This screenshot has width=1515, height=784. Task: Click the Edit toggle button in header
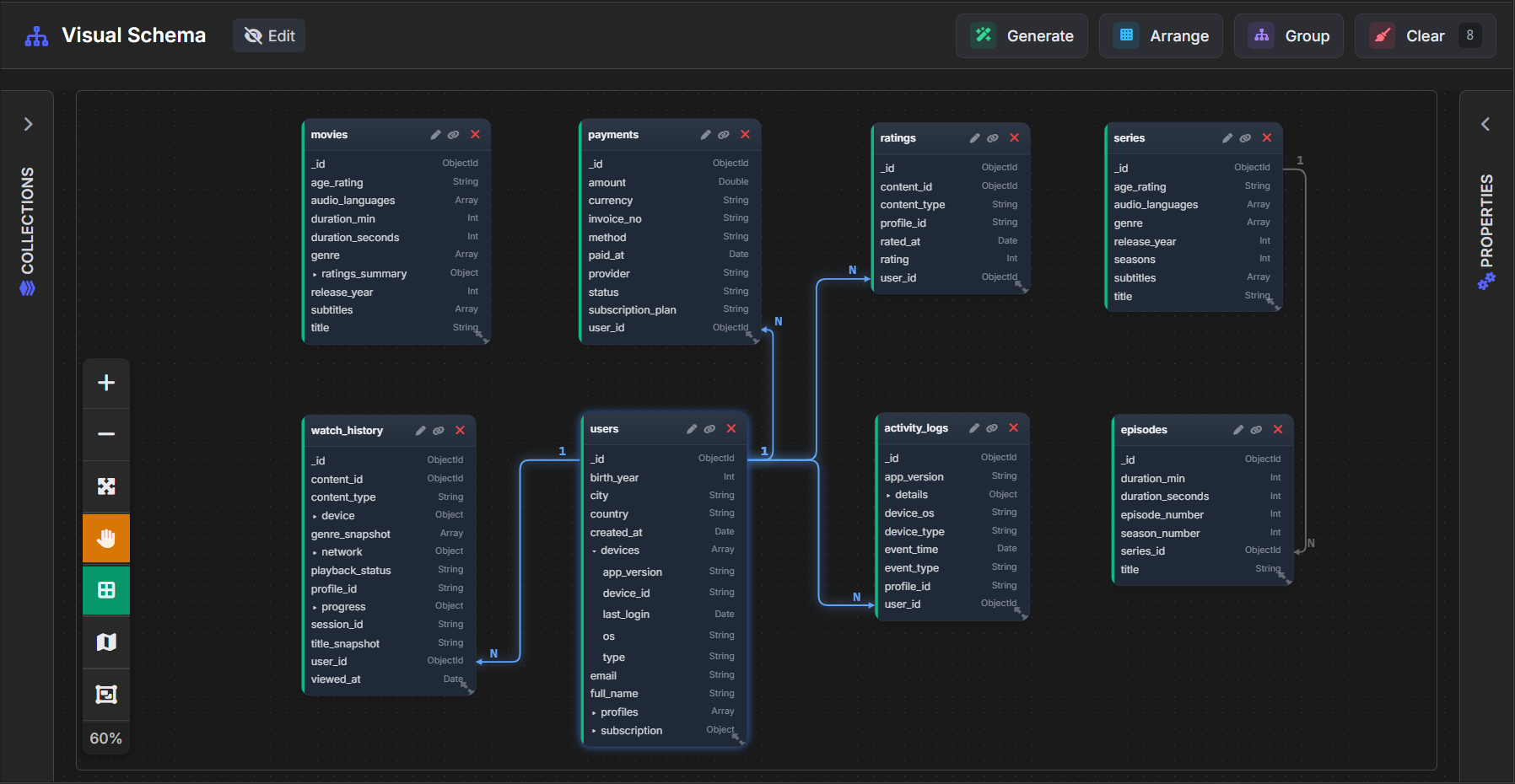point(269,35)
